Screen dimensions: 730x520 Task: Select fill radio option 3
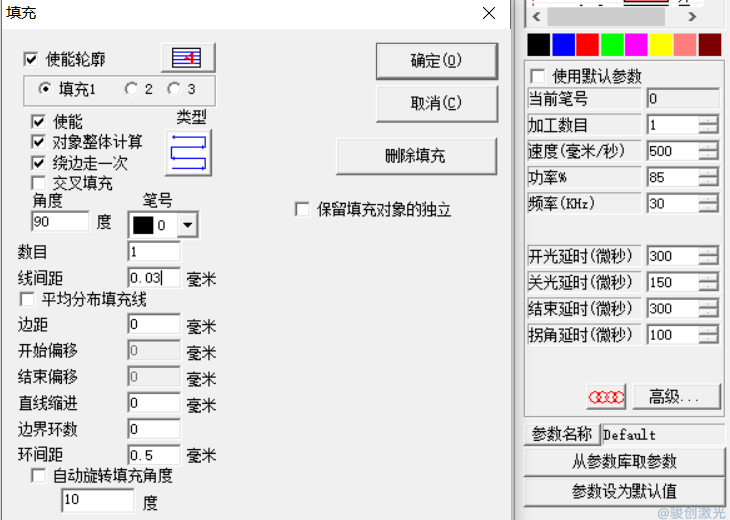click(x=174, y=88)
